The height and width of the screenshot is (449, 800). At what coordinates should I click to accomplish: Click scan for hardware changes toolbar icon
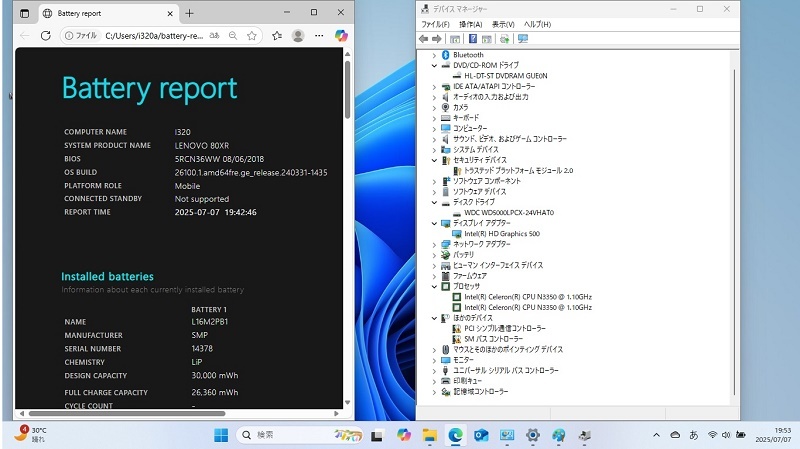[x=523, y=39]
